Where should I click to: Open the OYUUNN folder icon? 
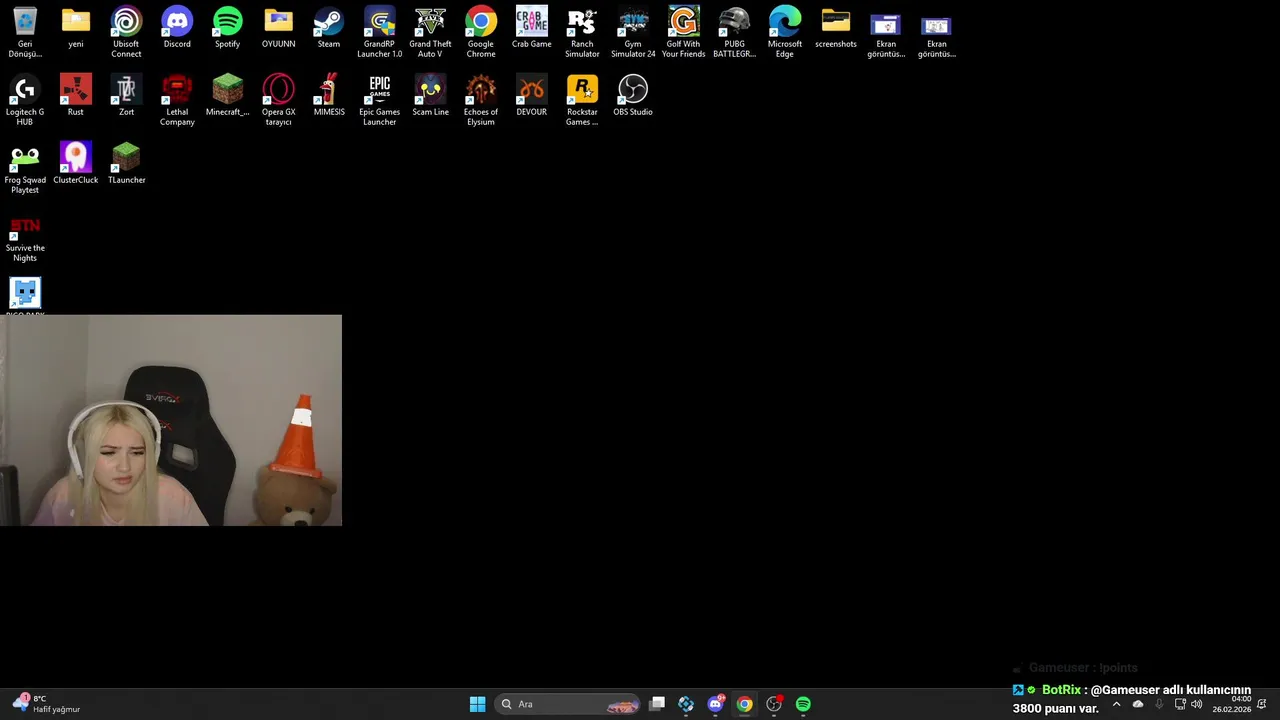click(x=278, y=28)
